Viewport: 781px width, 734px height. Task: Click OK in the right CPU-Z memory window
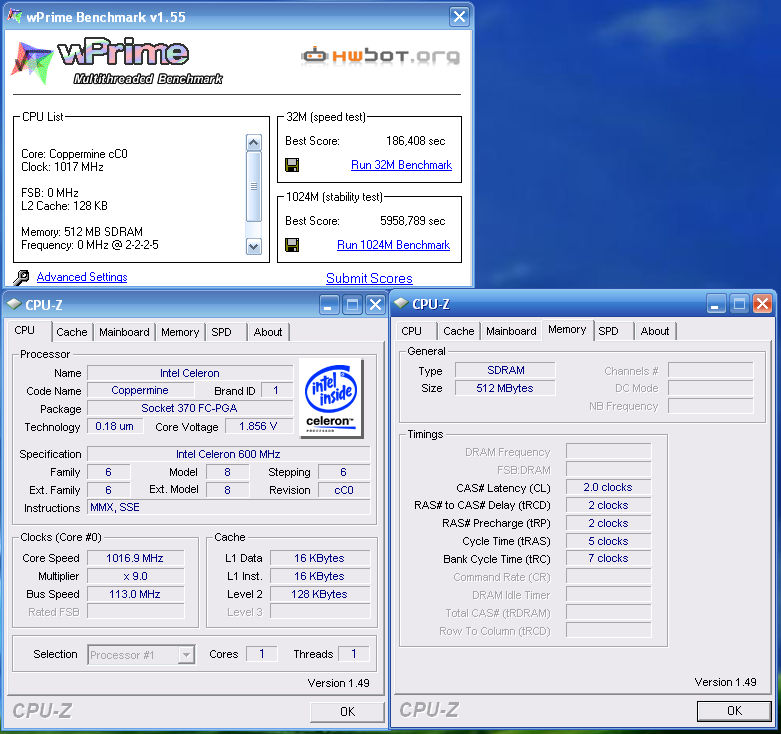[x=734, y=711]
